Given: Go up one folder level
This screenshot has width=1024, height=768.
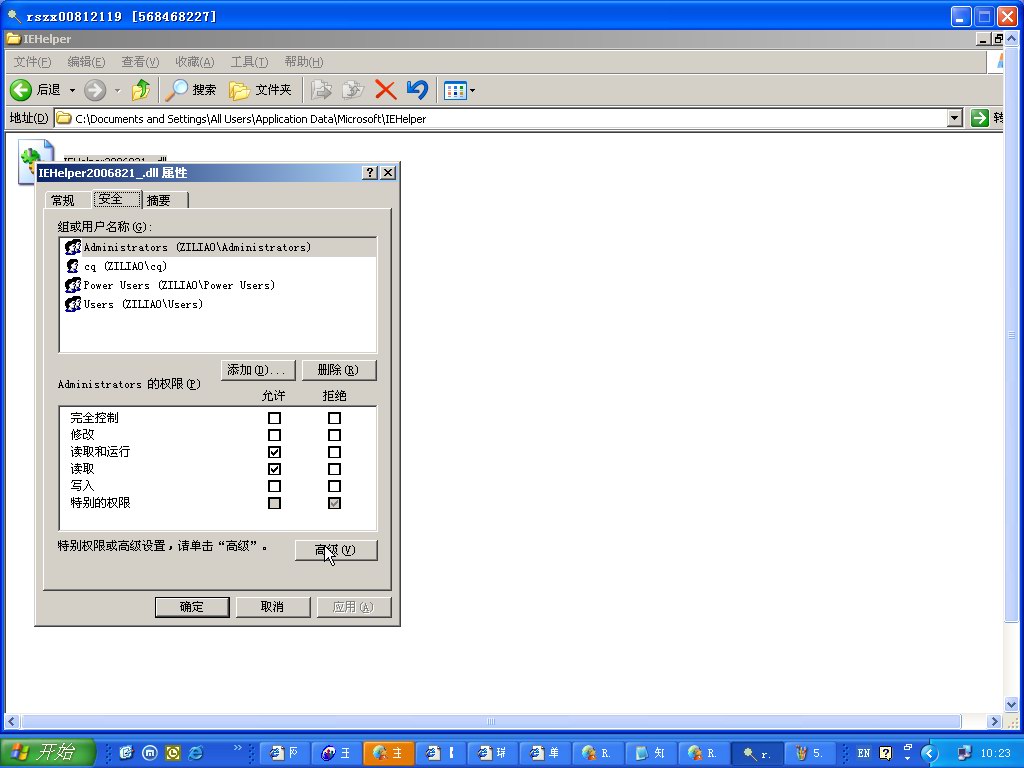Looking at the screenshot, I should [x=140, y=89].
